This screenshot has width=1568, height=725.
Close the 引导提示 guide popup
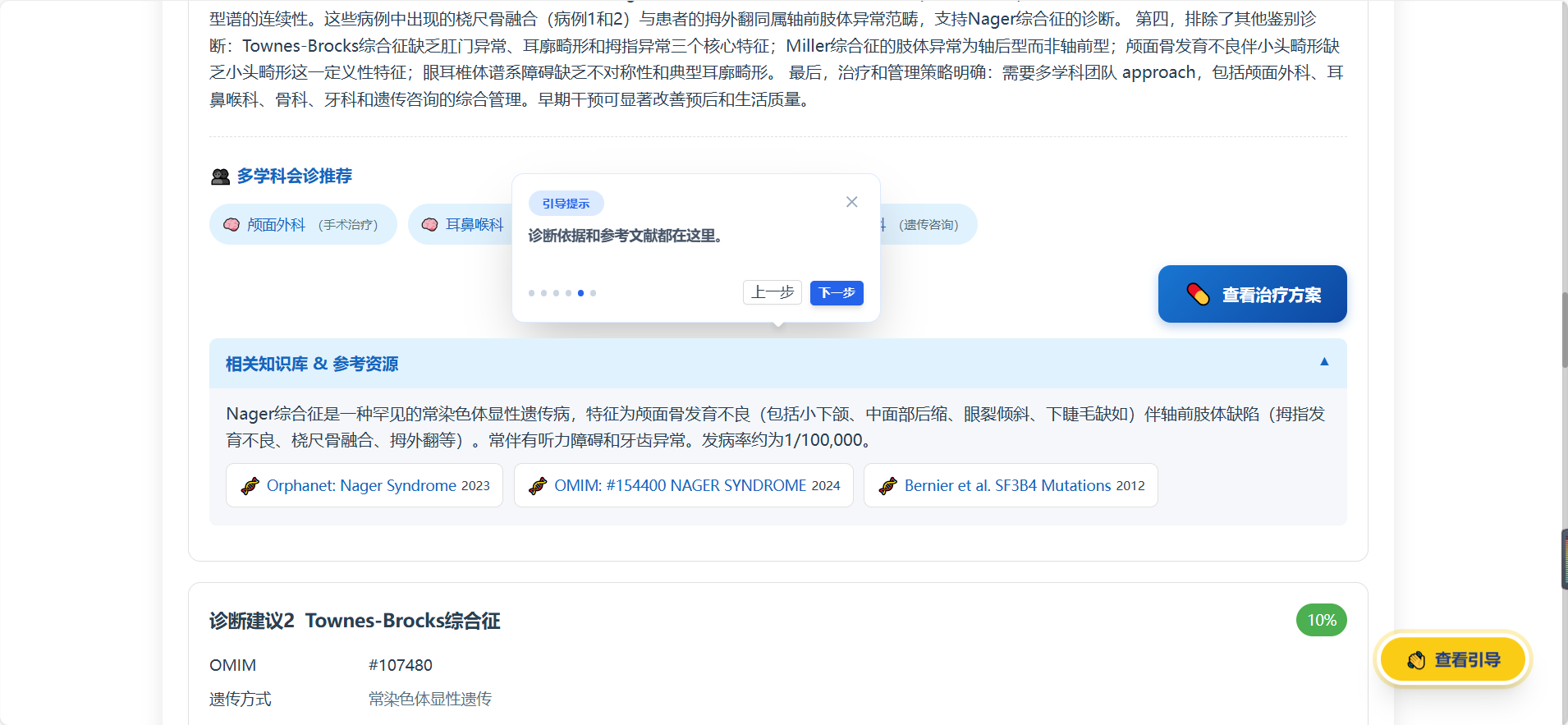click(x=851, y=202)
